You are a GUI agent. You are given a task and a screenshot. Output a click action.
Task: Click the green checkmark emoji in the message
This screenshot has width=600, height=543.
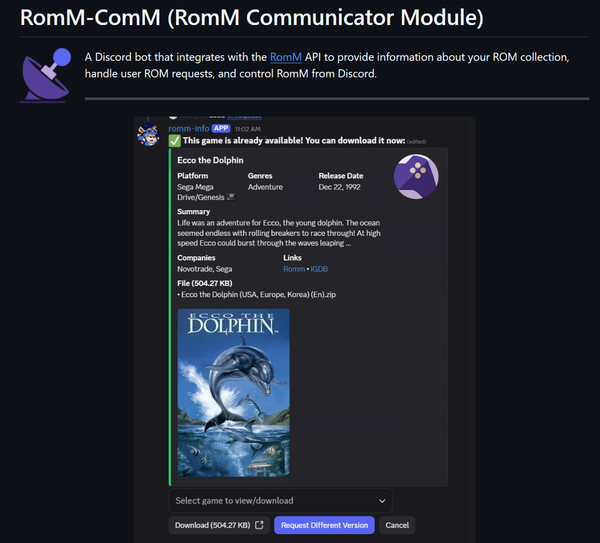[174, 141]
